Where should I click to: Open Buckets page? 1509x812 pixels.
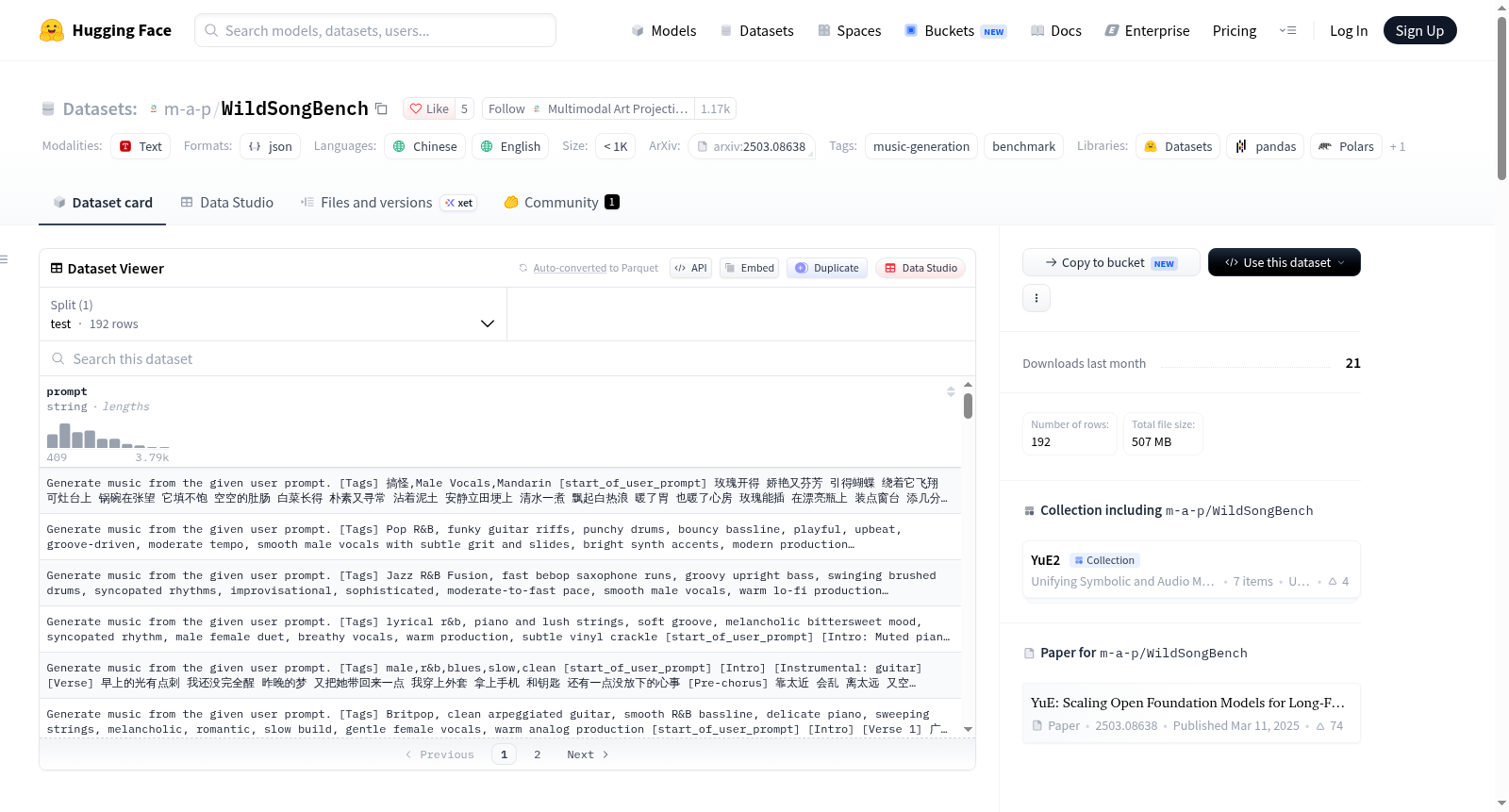[955, 30]
